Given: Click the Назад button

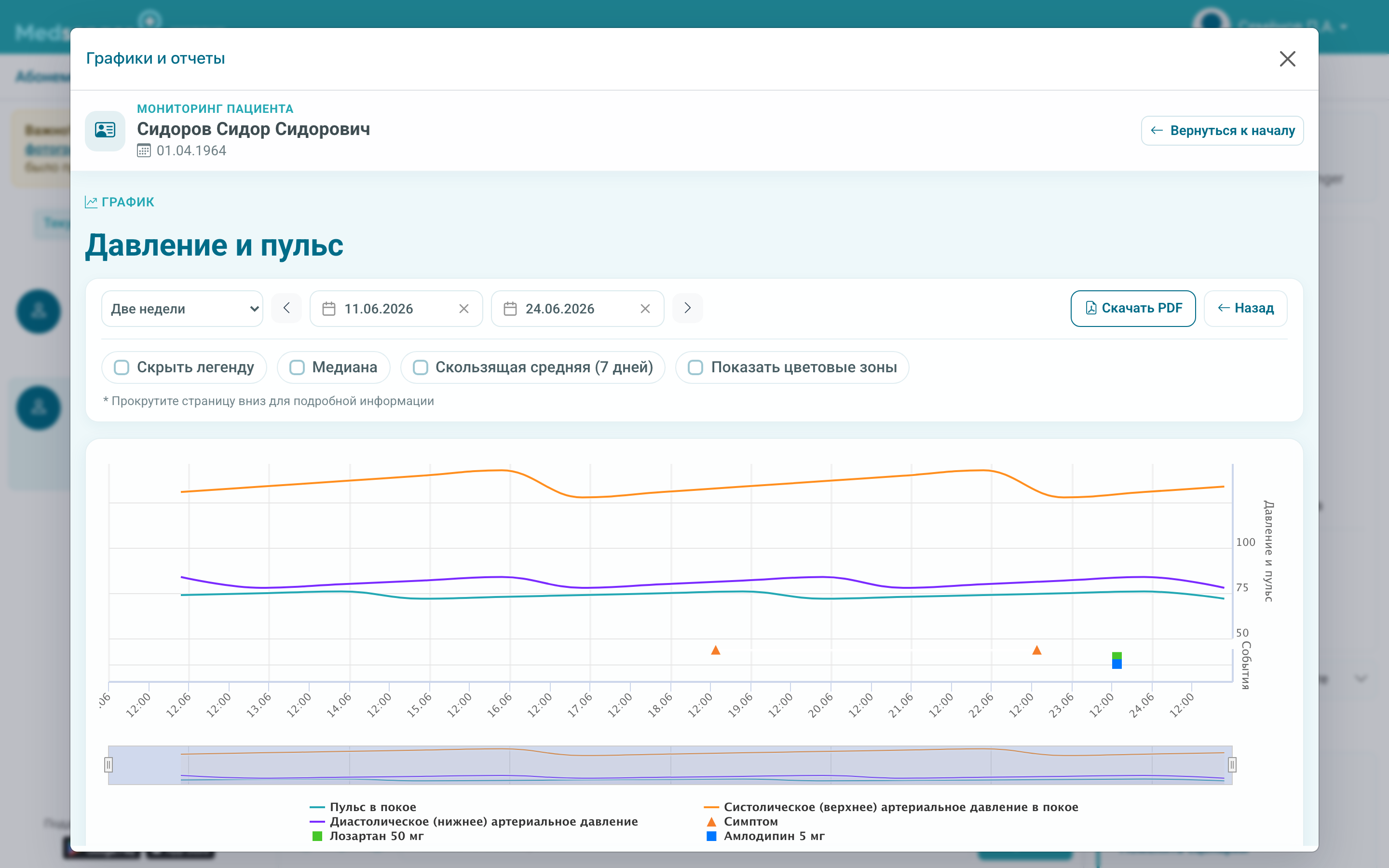Looking at the screenshot, I should pyautogui.click(x=1245, y=308).
